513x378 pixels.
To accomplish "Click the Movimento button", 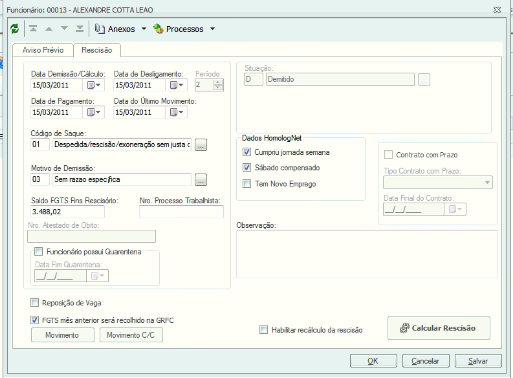I will [63, 335].
